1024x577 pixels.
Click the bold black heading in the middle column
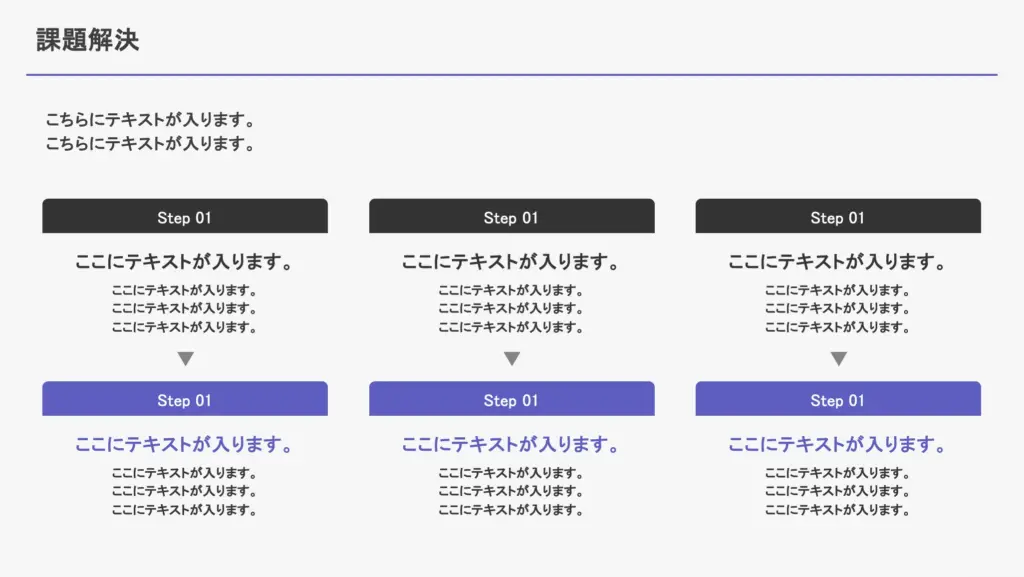coord(510,262)
